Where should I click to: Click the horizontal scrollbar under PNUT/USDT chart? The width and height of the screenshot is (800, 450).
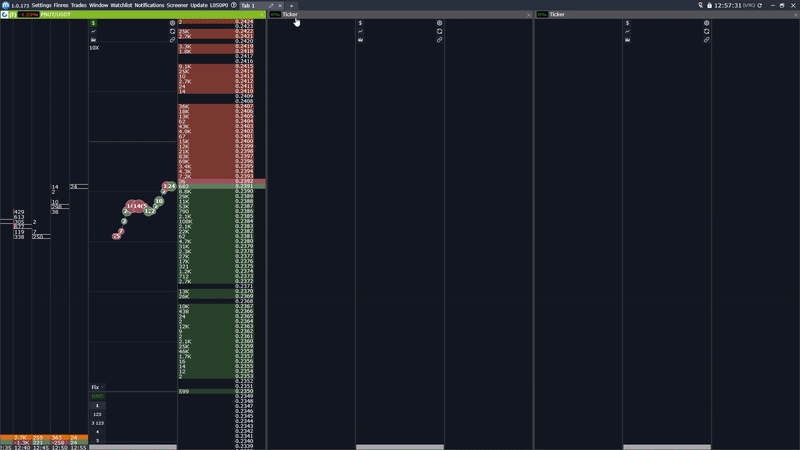click(x=133, y=447)
